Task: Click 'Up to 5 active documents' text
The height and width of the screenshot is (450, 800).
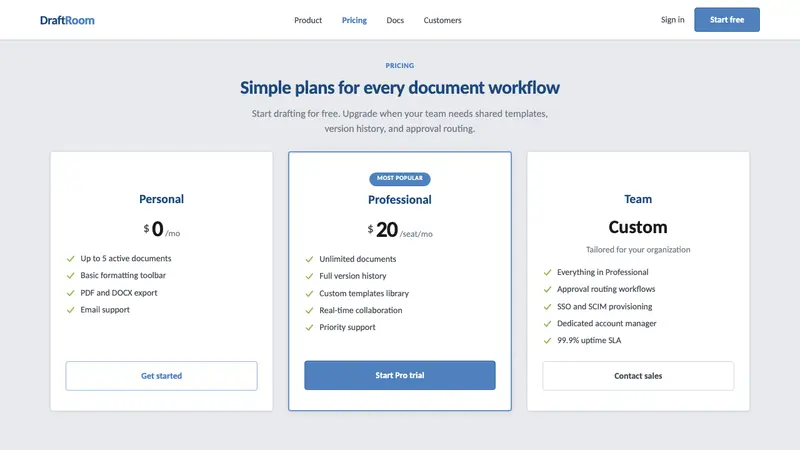Action: [126, 259]
